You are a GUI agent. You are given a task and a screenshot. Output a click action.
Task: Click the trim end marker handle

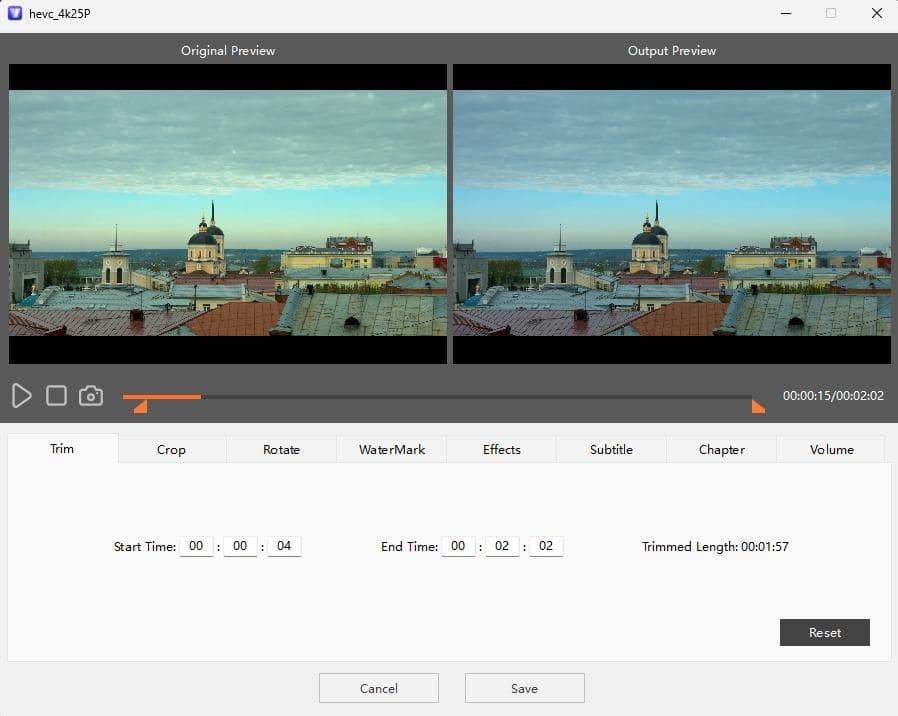pyautogui.click(x=758, y=406)
